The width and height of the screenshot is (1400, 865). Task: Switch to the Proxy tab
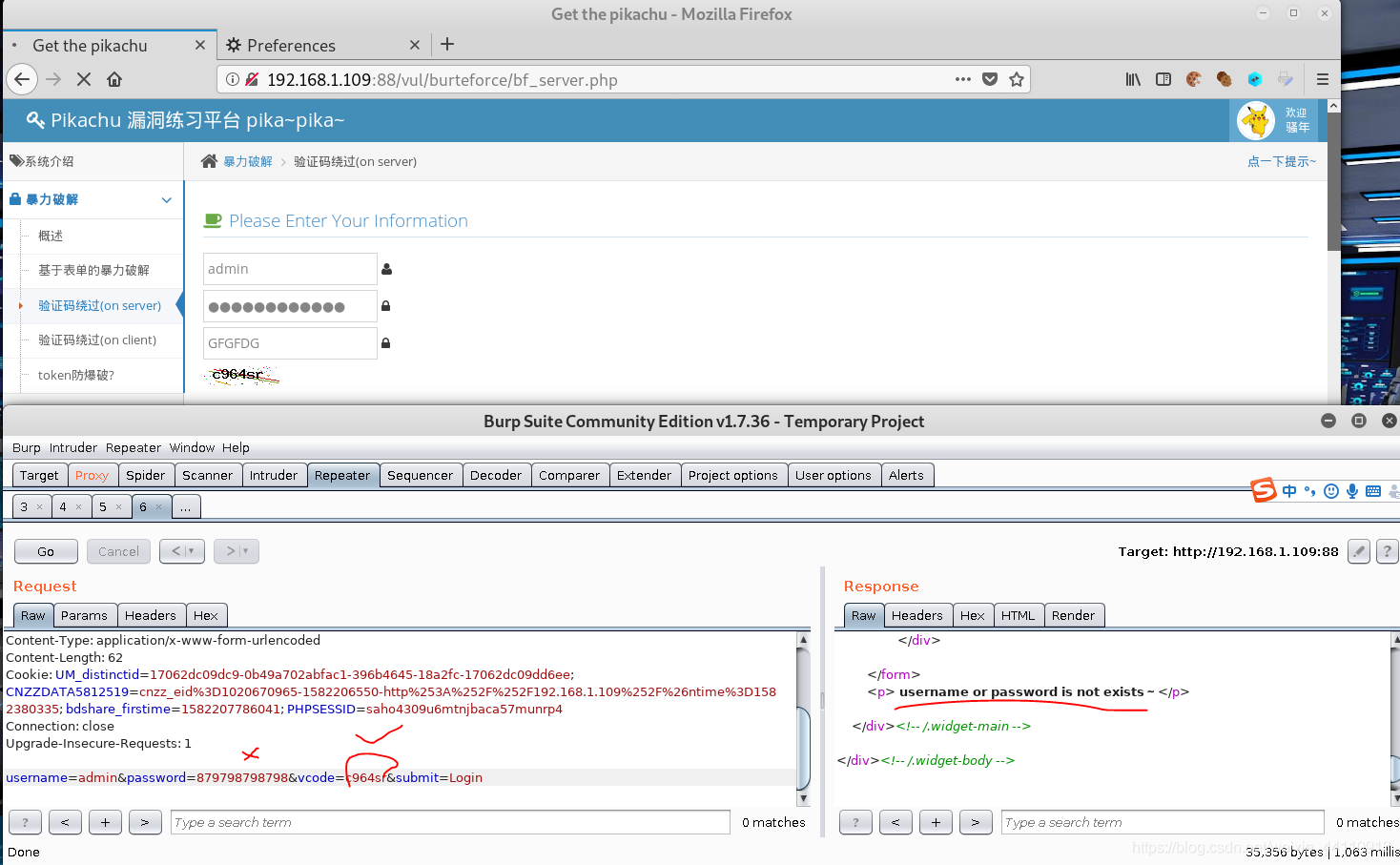click(x=92, y=475)
